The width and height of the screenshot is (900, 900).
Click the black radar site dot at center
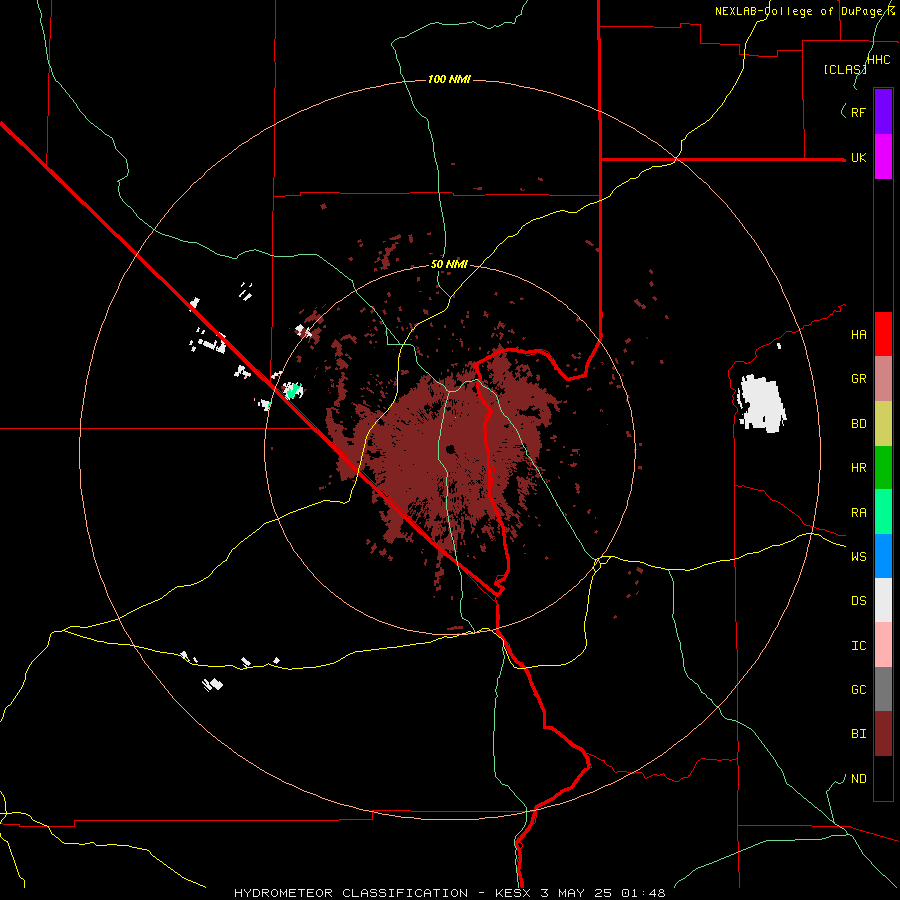click(x=451, y=449)
